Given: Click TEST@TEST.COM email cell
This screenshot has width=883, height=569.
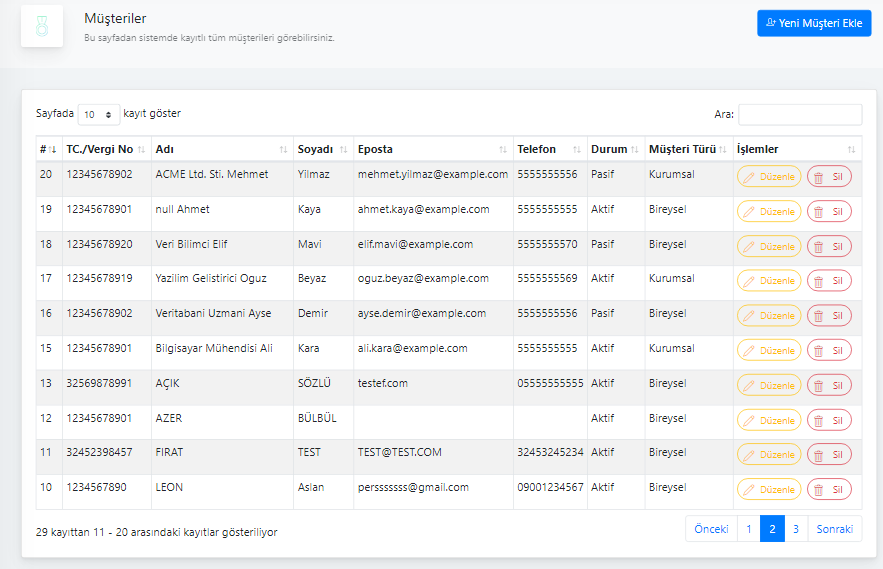Looking at the screenshot, I should coord(399,452).
